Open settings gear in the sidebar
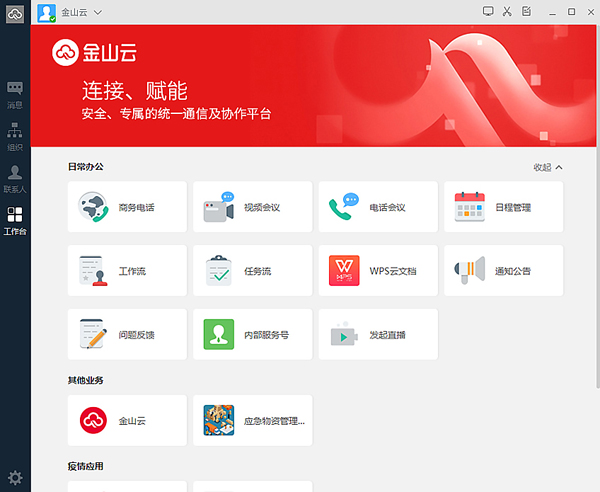This screenshot has width=600, height=492. (x=15, y=477)
